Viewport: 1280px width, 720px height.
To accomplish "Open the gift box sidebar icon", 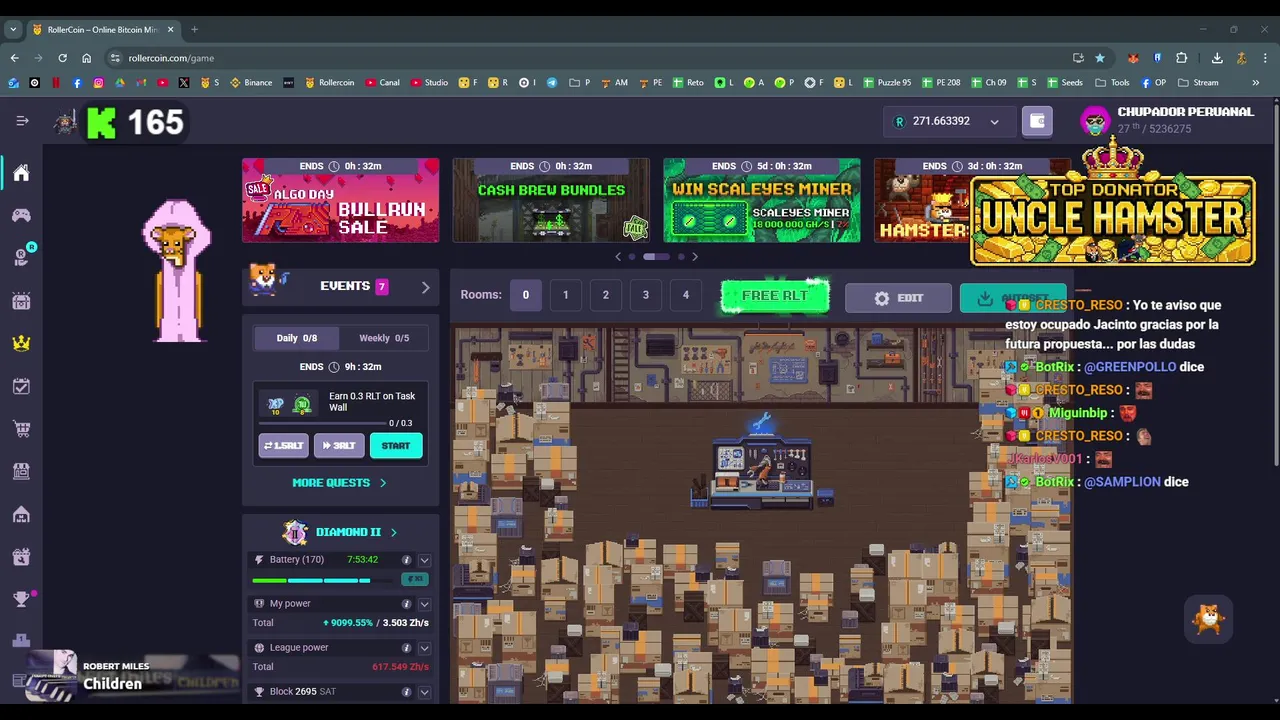I will 21,557.
